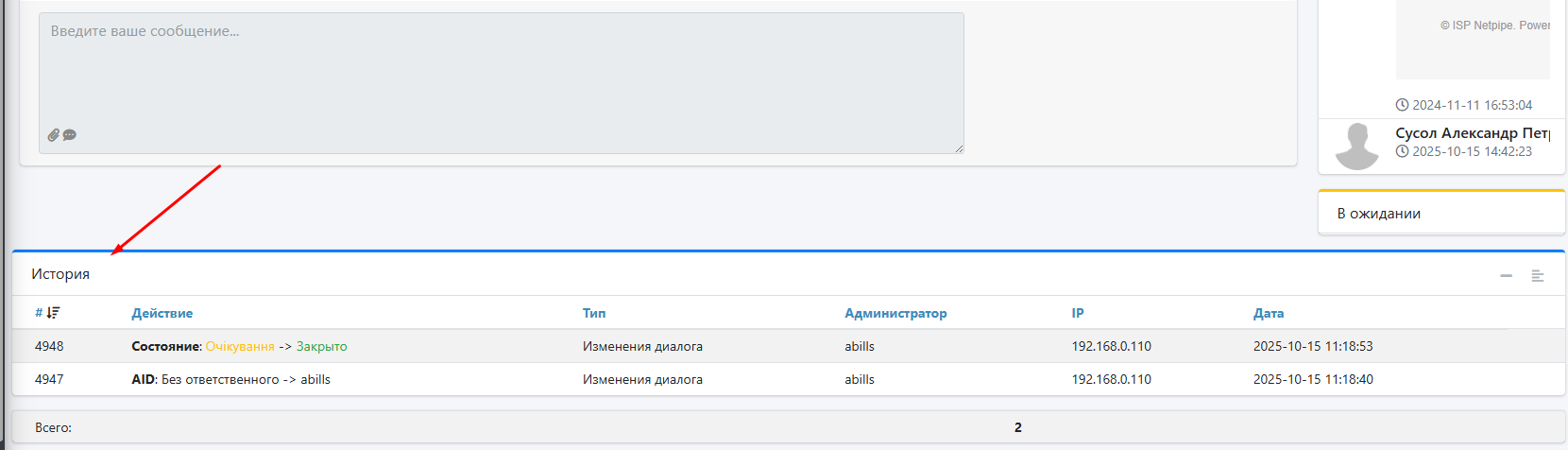
Task: Click the sort descending icon next to #
Action: (54, 313)
